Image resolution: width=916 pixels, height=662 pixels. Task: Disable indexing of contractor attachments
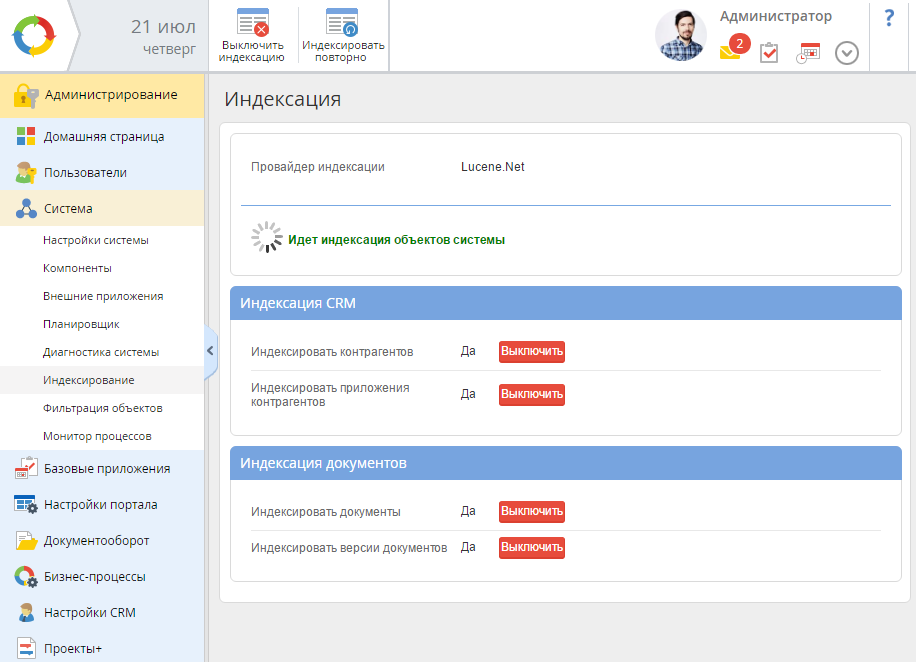532,394
